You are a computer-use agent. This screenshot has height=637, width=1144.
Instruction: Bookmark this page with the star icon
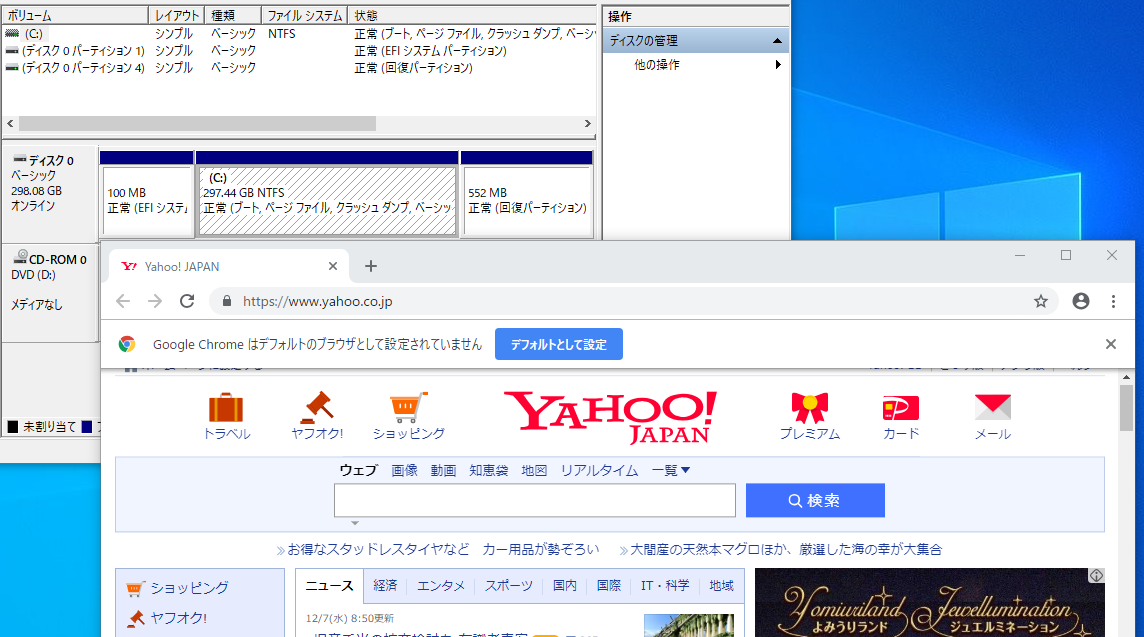(1040, 301)
